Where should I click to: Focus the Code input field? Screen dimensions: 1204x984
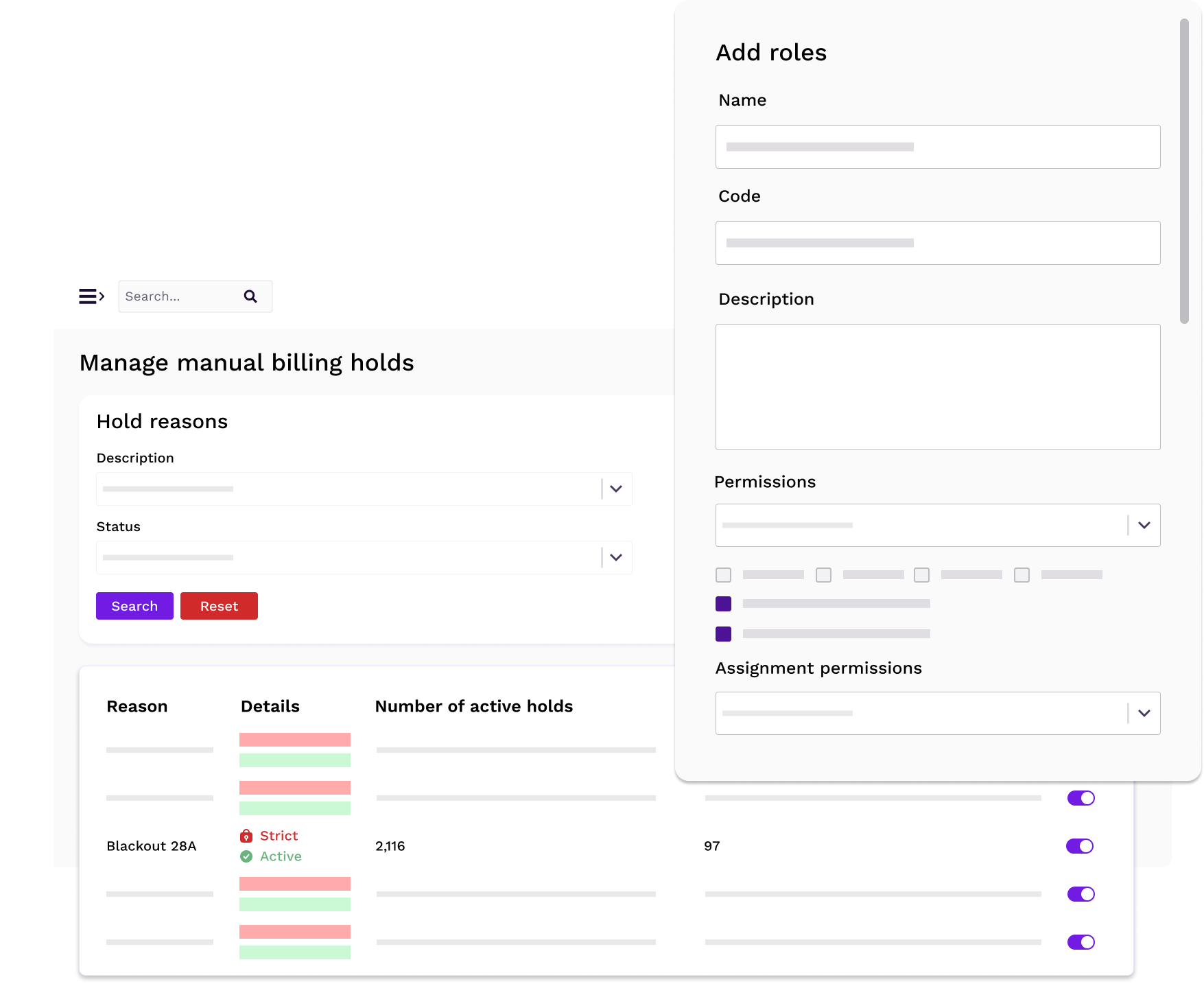[x=937, y=243]
